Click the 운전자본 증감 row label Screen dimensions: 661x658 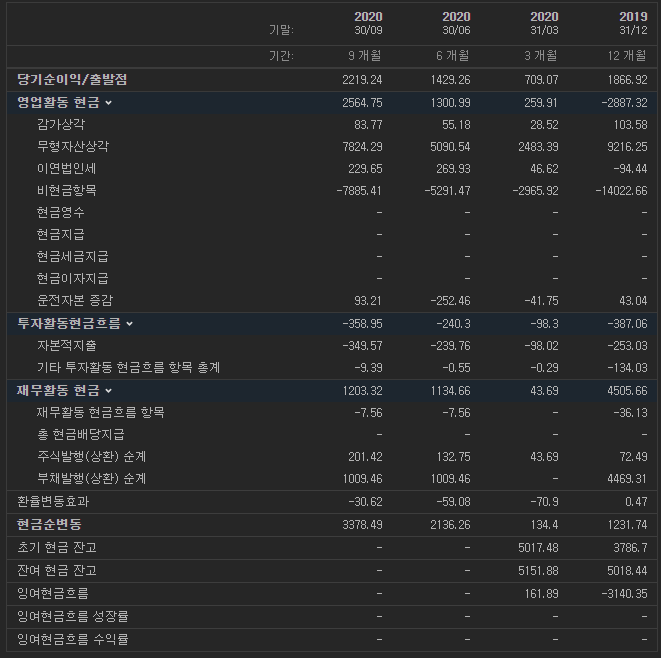coord(75,301)
